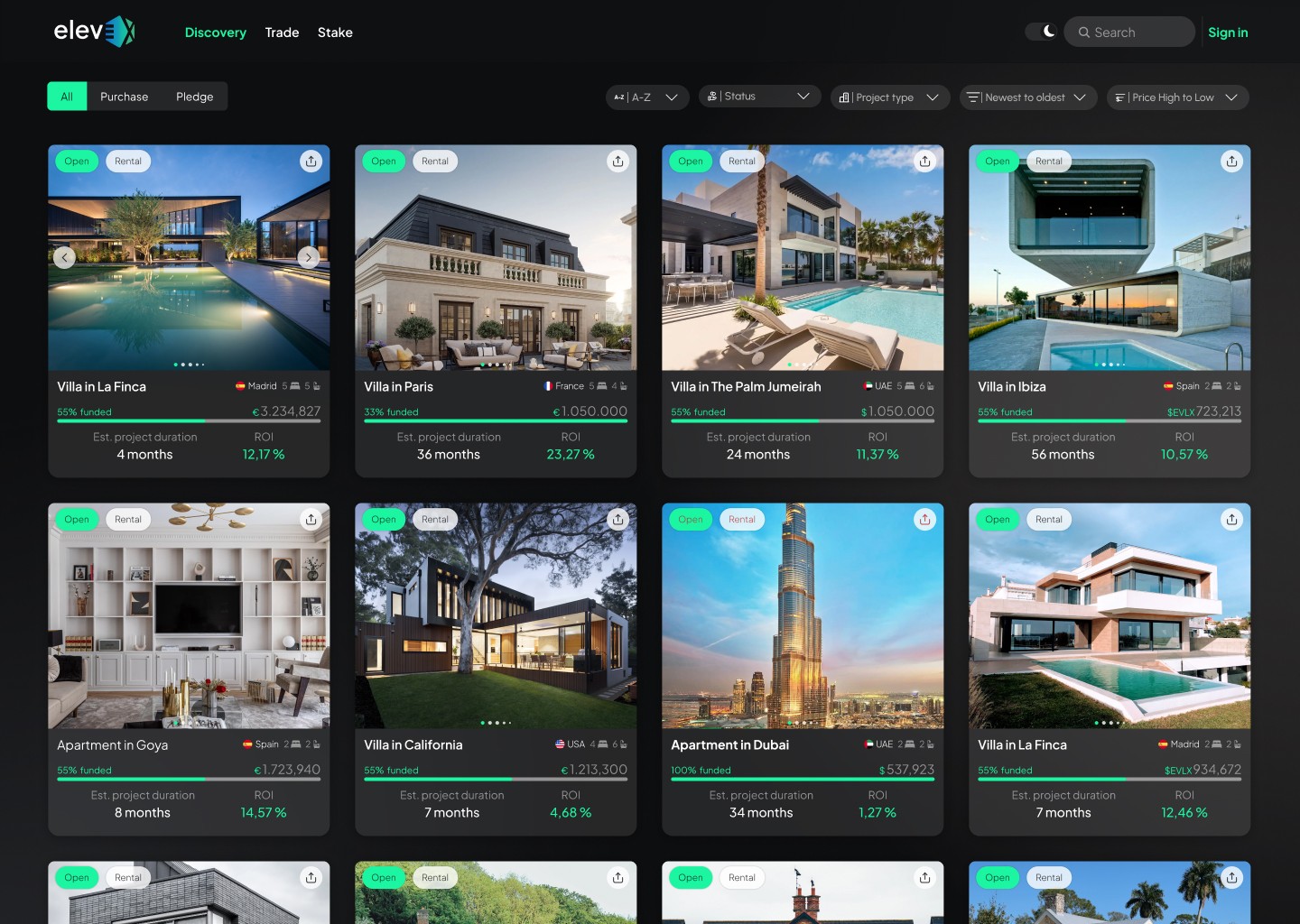Click the 34 months duration value
The height and width of the screenshot is (924, 1300).
point(761,812)
